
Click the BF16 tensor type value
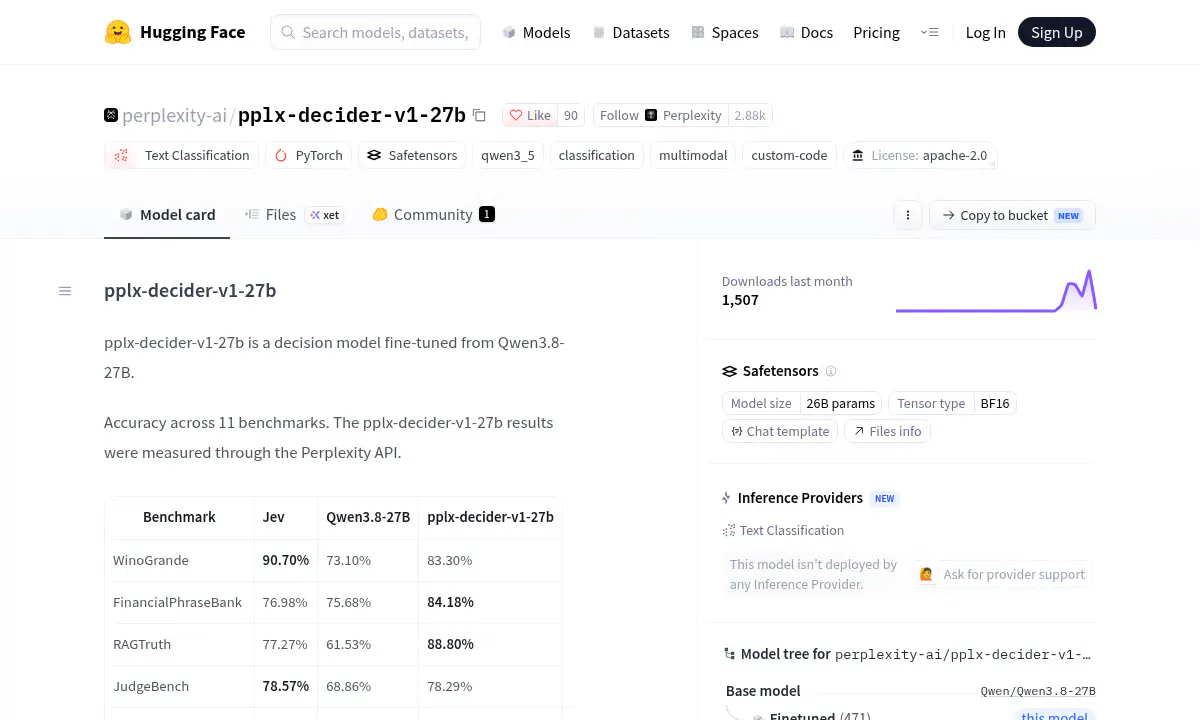coord(995,403)
